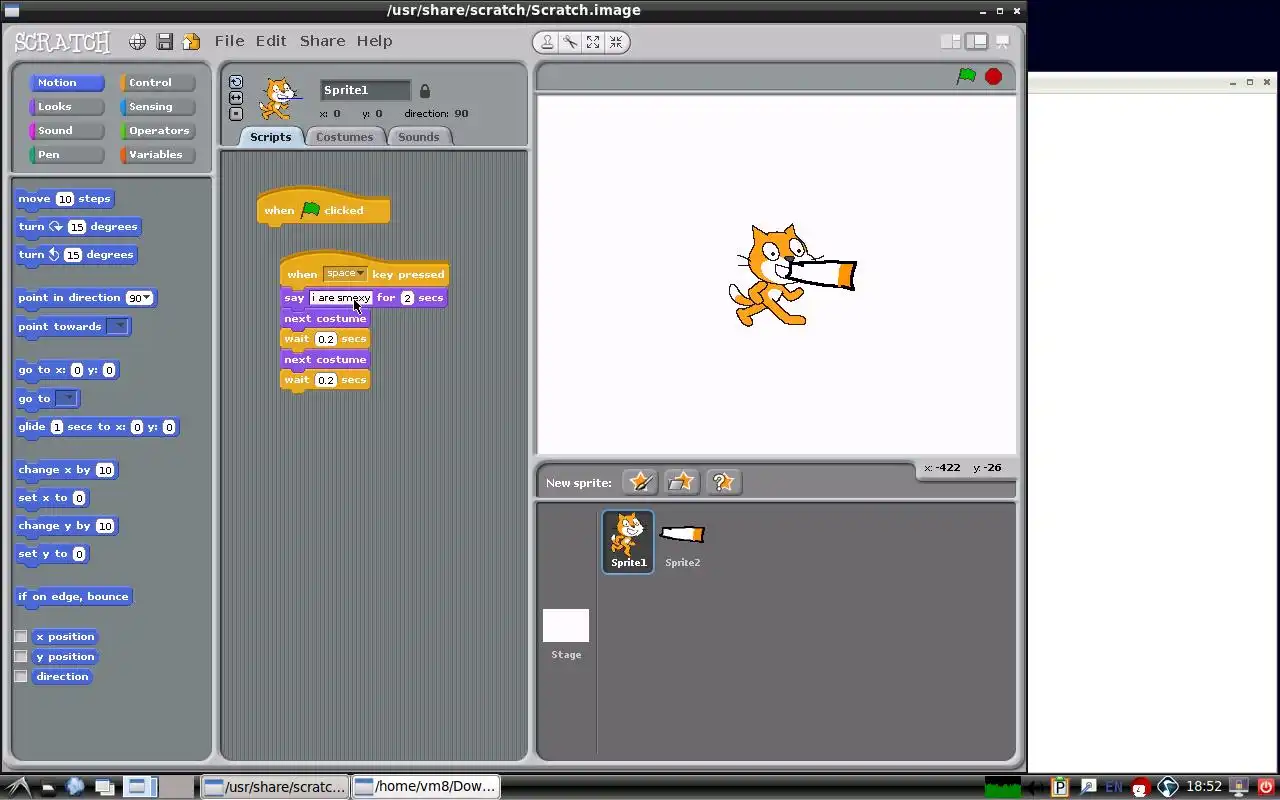This screenshot has width=1280, height=800.
Task: Set rotation style to don't rotate
Action: (236, 114)
